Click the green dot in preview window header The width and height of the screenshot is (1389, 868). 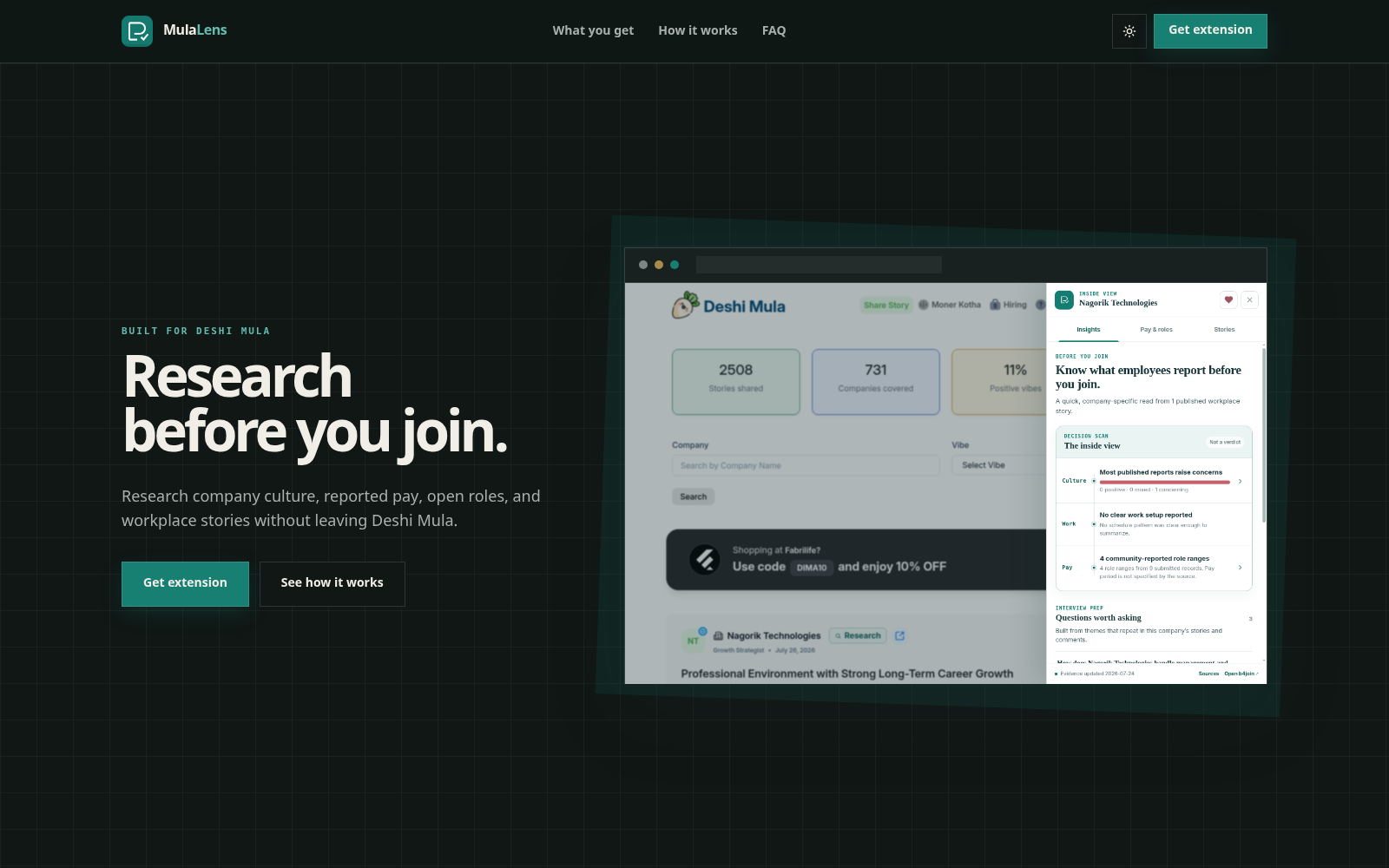click(675, 265)
